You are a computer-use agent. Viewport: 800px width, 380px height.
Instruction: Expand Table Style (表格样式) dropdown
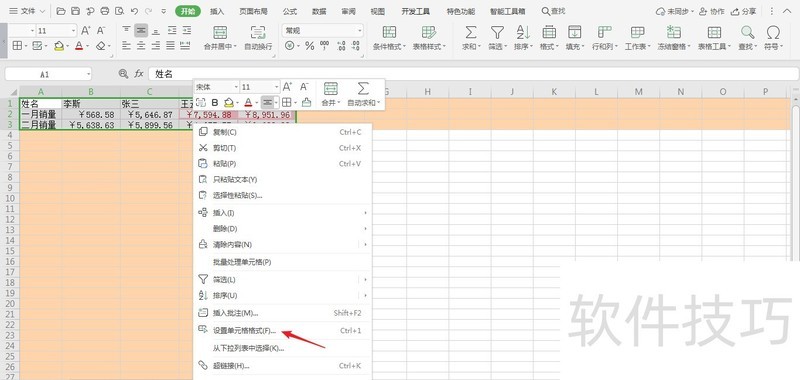444,46
